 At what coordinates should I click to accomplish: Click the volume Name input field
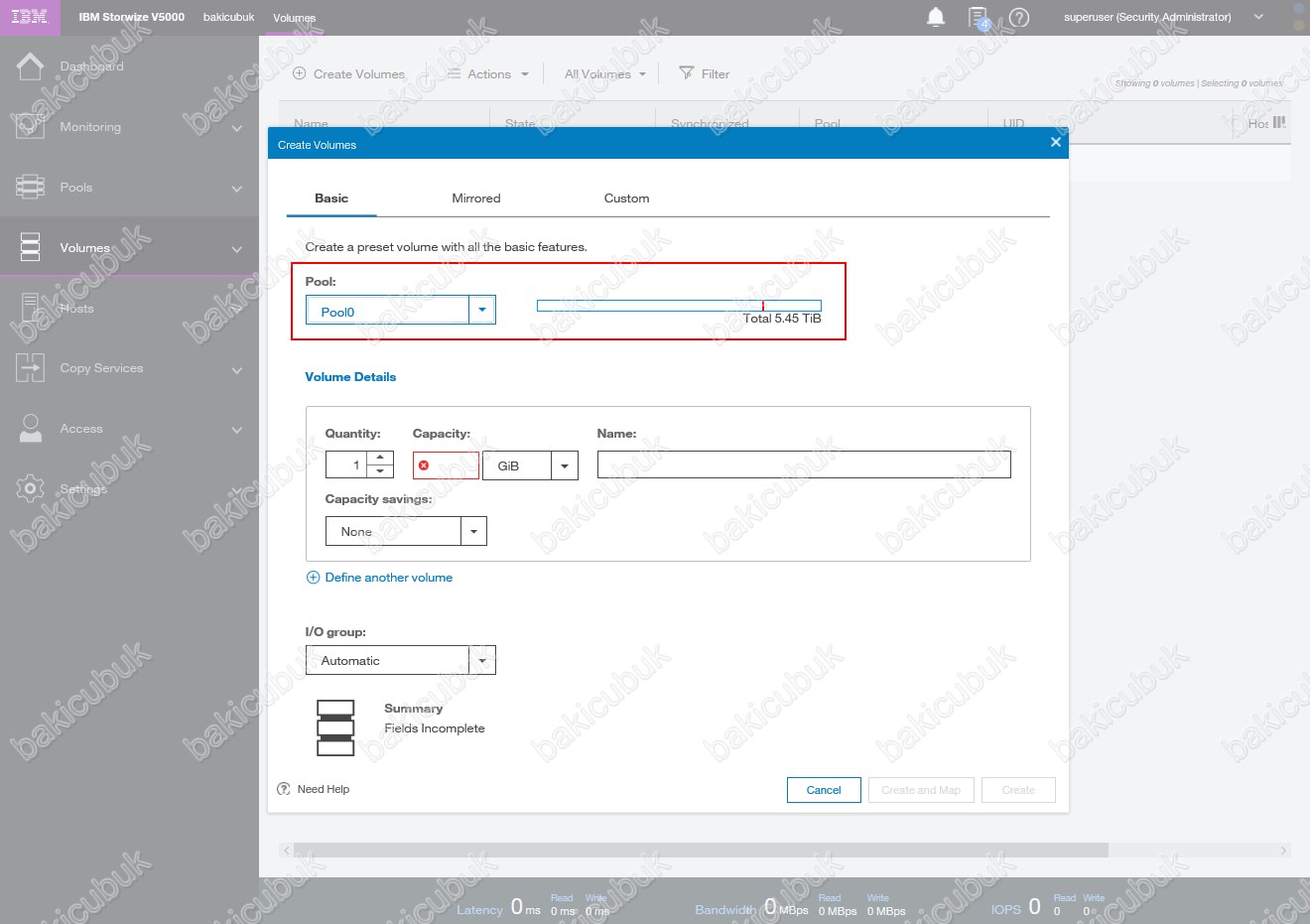pos(804,464)
